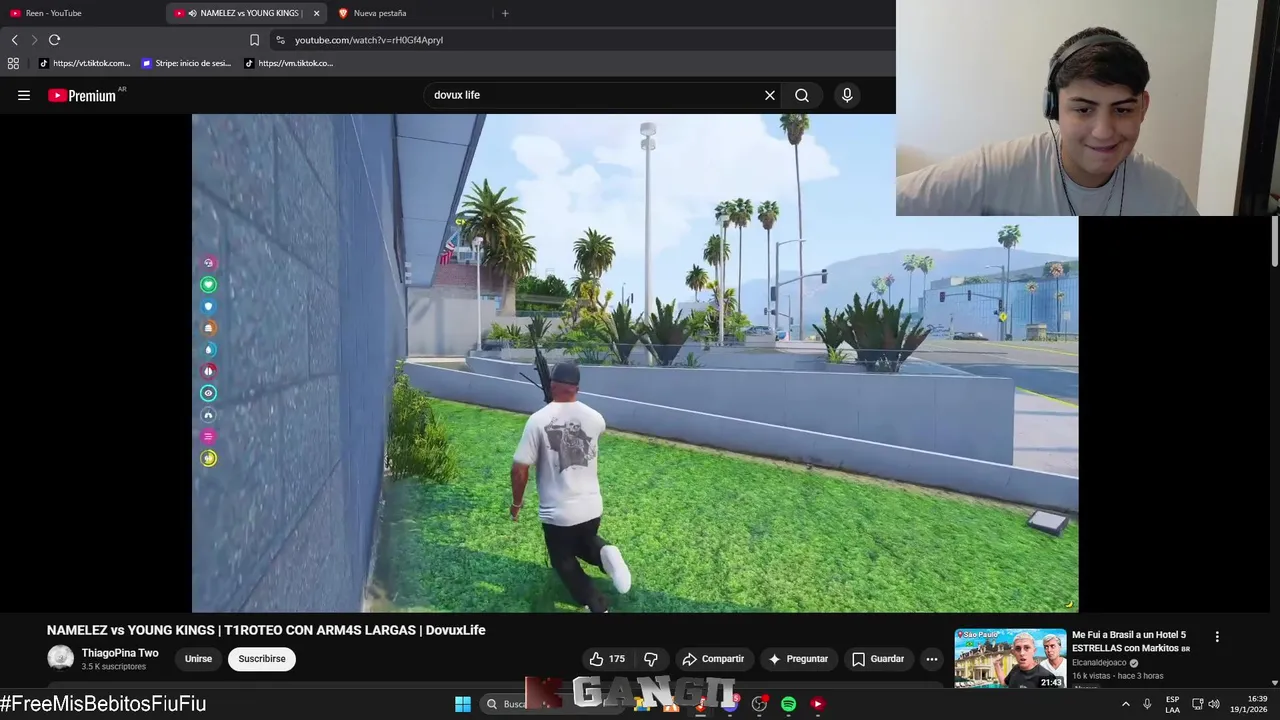Image resolution: width=1280 pixels, height=720 pixels.
Task: Bookmark the page with the bookmark icon
Action: tap(254, 40)
